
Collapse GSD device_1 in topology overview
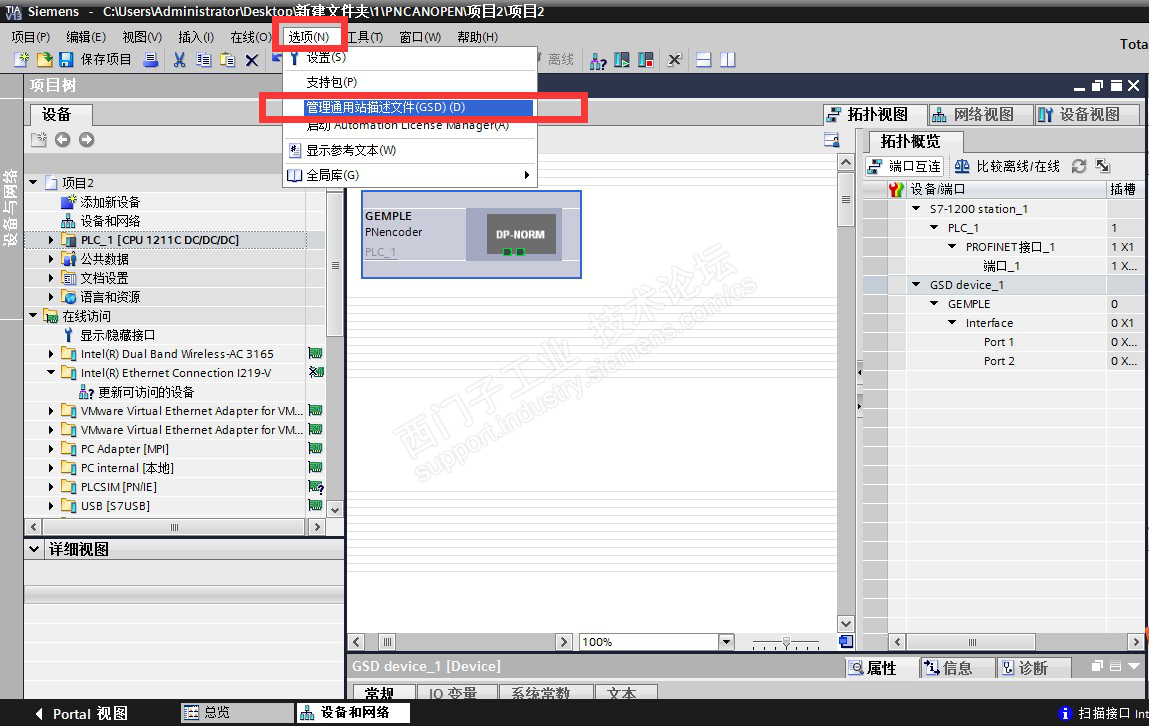coord(916,285)
